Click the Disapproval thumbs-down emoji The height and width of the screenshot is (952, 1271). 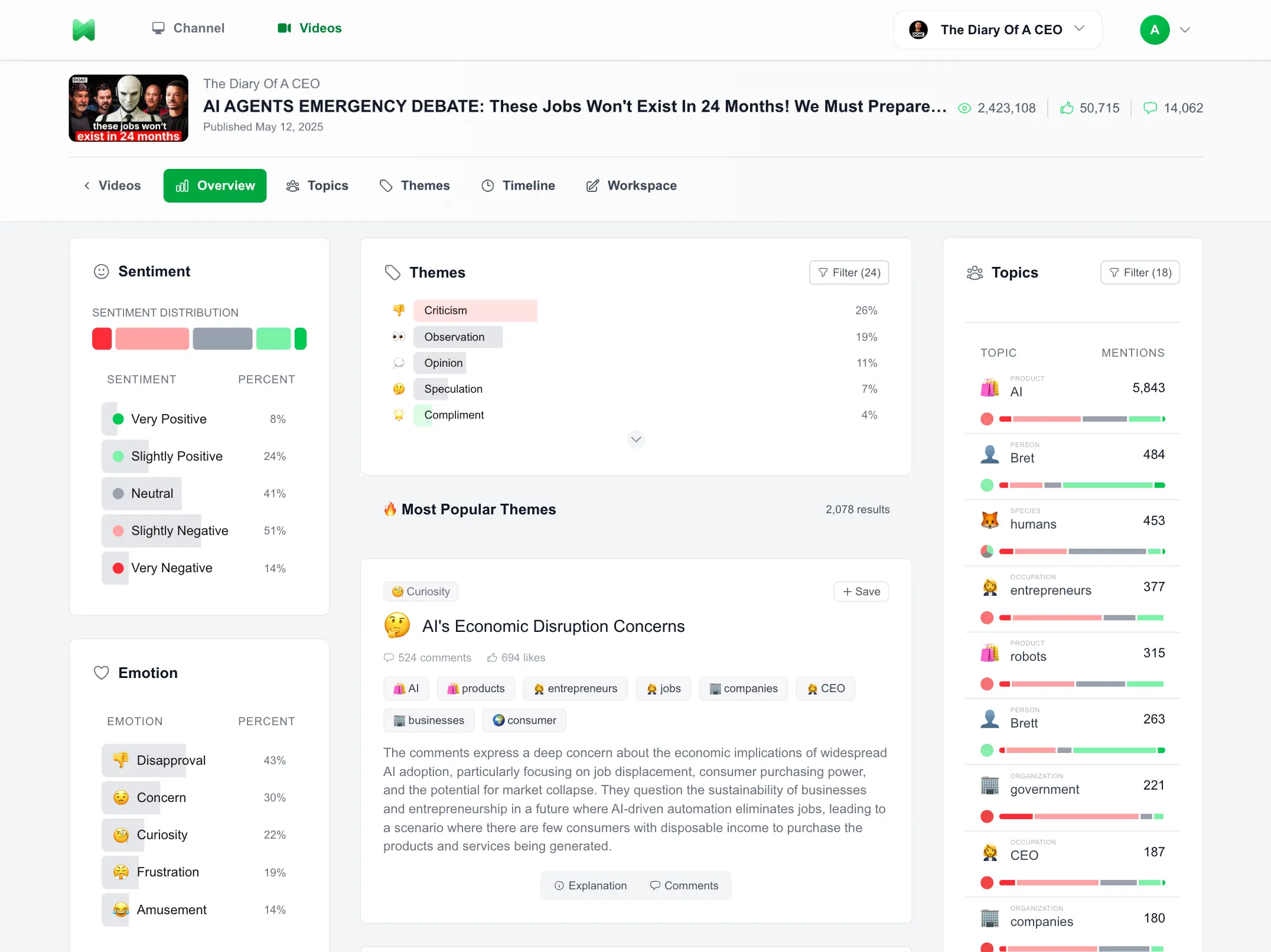(121, 760)
